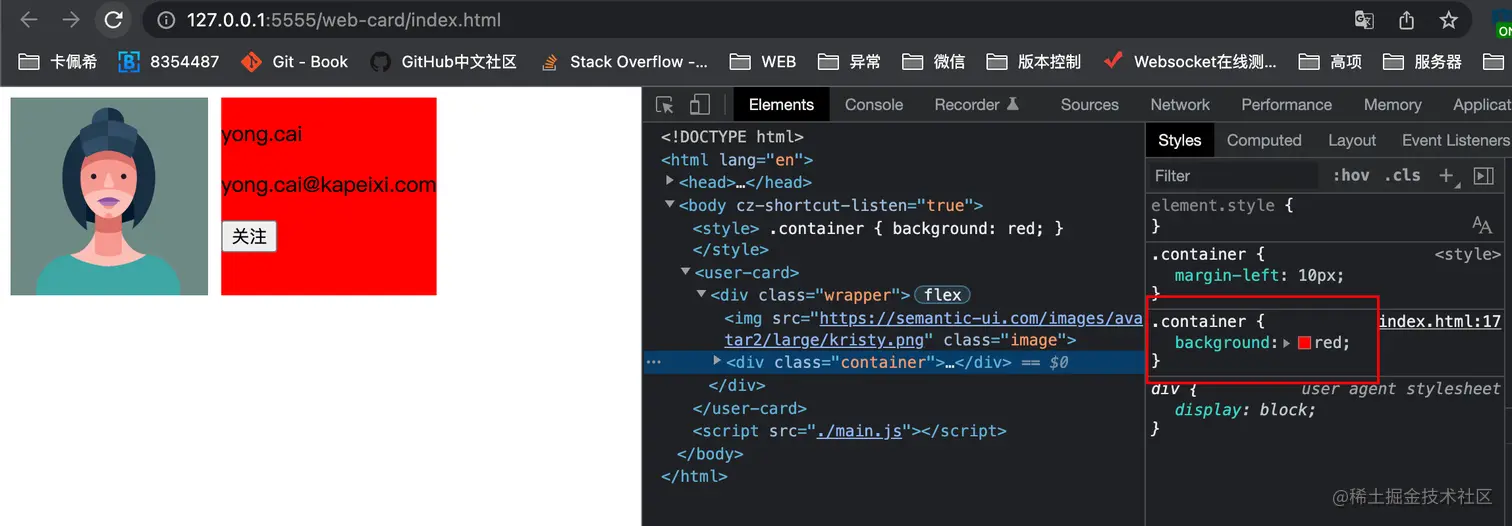Click the Filter styles input field
The width and height of the screenshot is (1512, 526).
click(1234, 175)
